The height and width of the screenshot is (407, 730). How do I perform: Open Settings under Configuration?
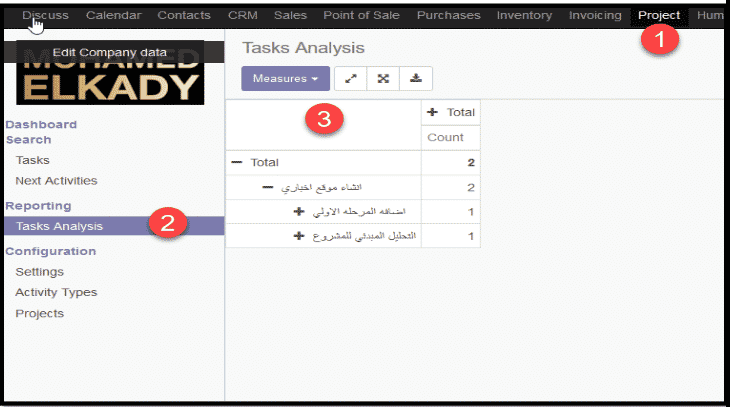[x=40, y=272]
